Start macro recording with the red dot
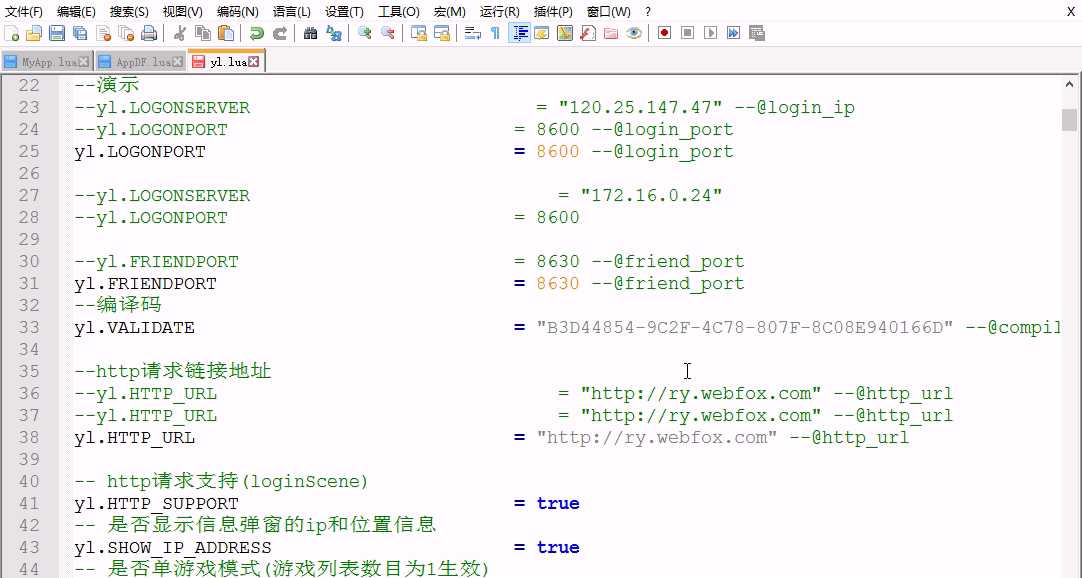The height and width of the screenshot is (578, 1082). pyautogui.click(x=665, y=33)
